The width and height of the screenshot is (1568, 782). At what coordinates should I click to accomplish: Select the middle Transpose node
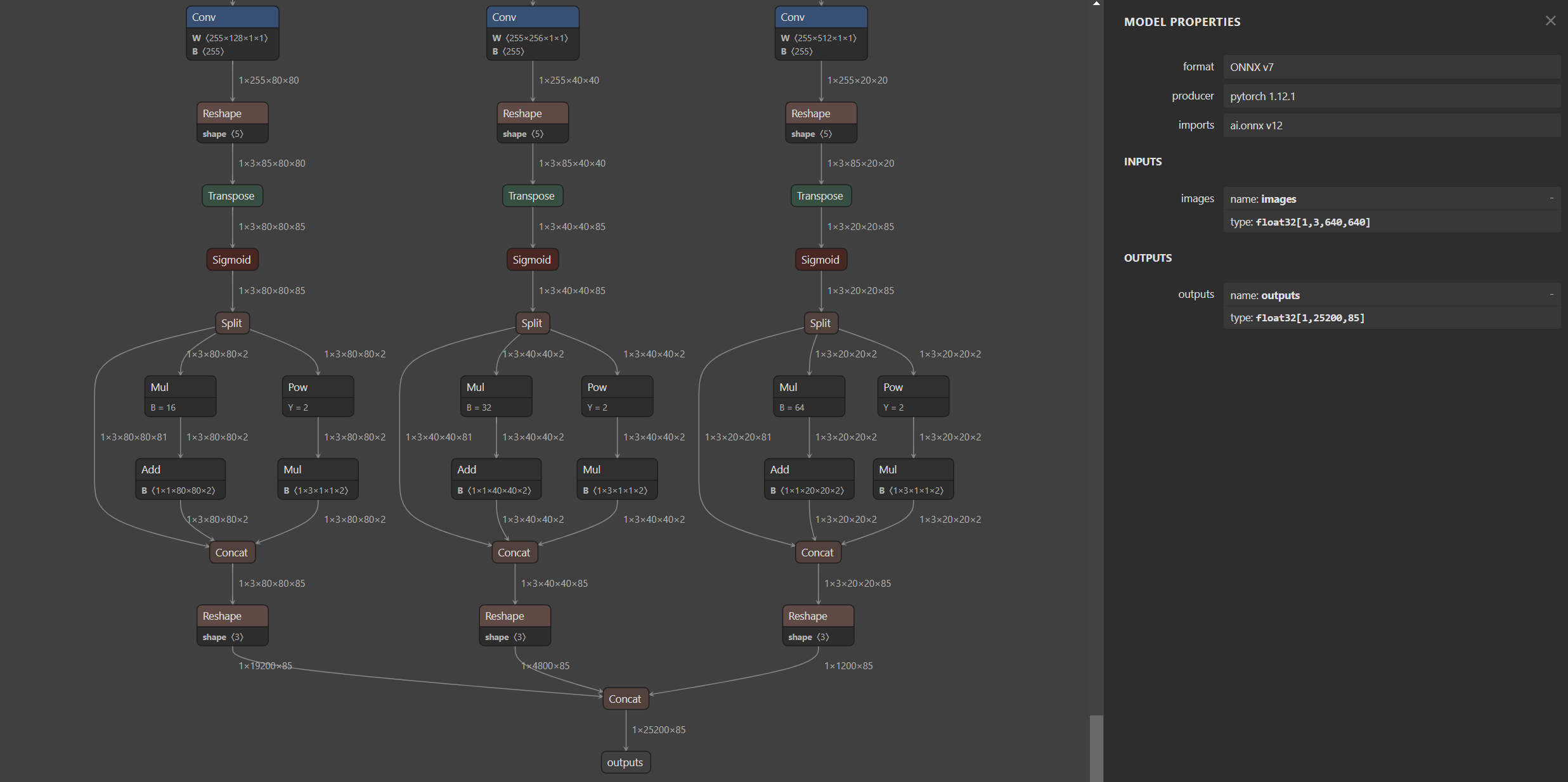click(x=532, y=196)
